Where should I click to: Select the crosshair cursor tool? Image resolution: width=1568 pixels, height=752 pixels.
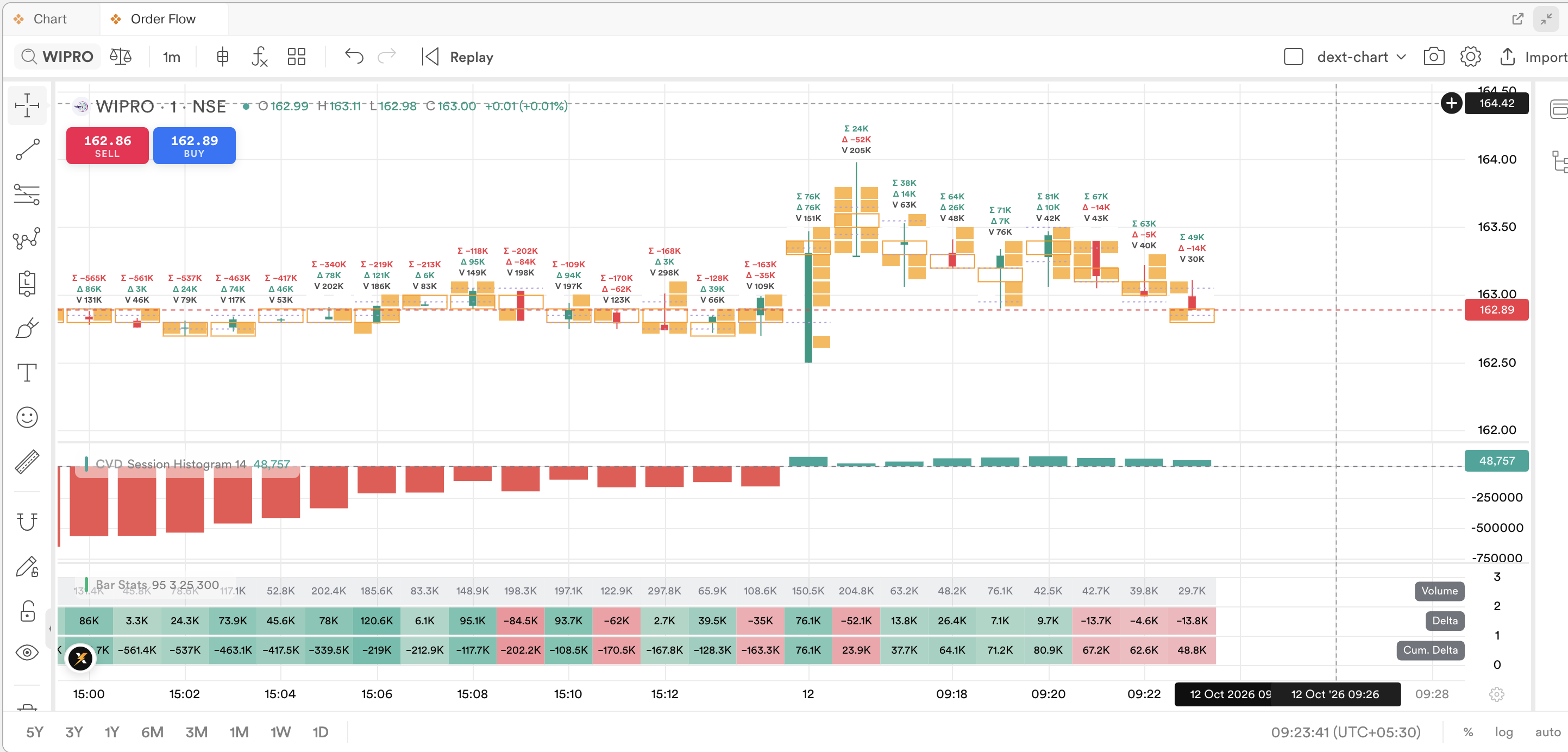27,105
